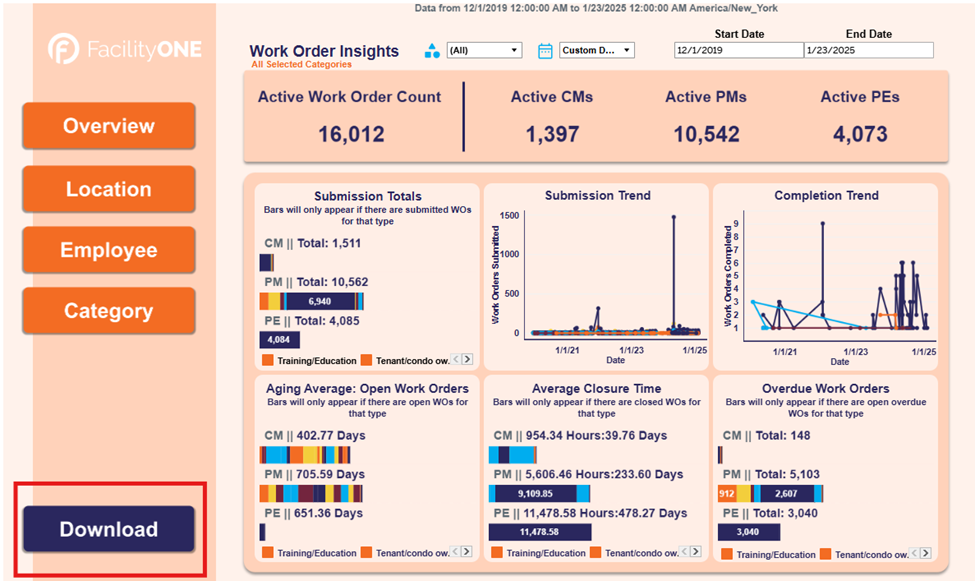Click Tenant/condo swatch in Submission Totals legend
The width and height of the screenshot is (975, 581).
[x=366, y=360]
